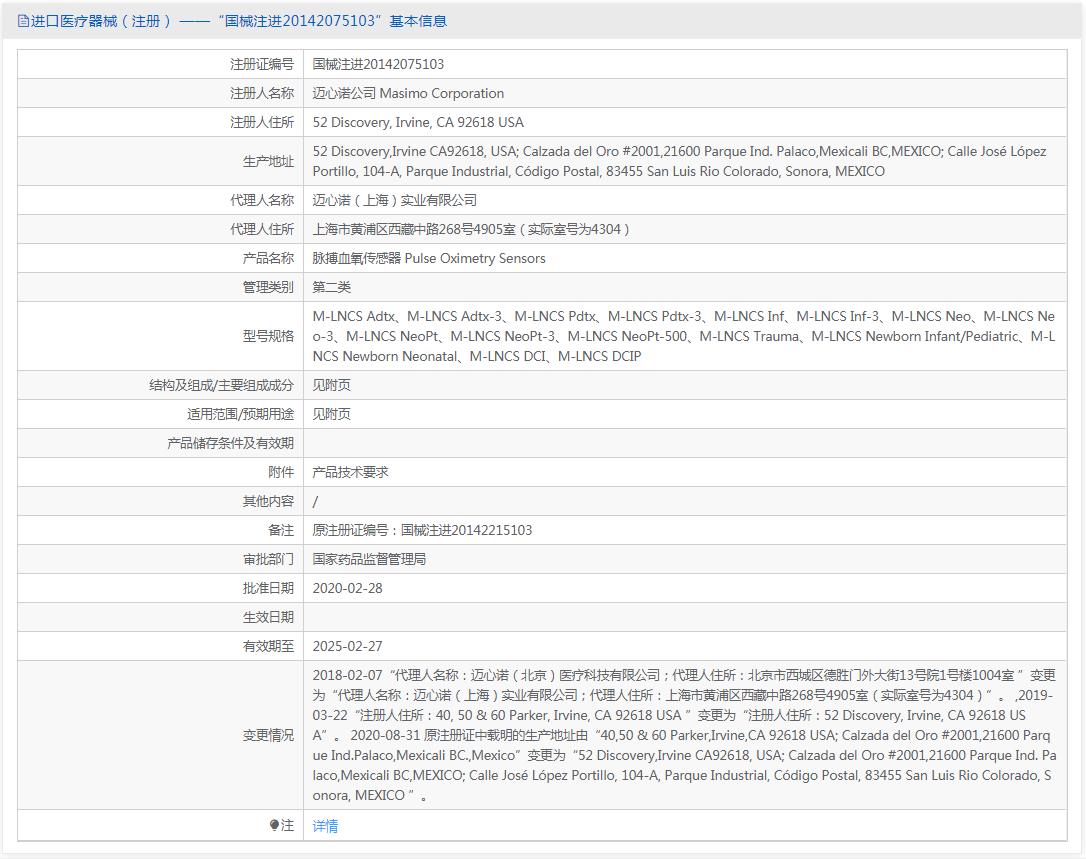Click the 审批部门 label
Viewport: 1086px width, 859px height.
(x=268, y=560)
